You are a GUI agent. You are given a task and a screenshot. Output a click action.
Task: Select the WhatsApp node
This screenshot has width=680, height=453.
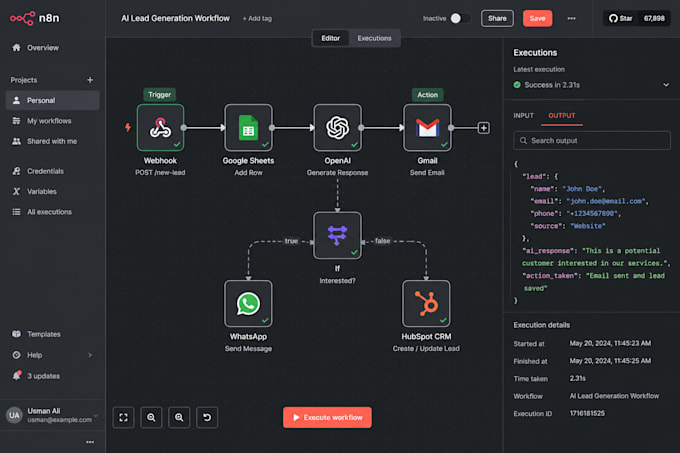pyautogui.click(x=248, y=303)
